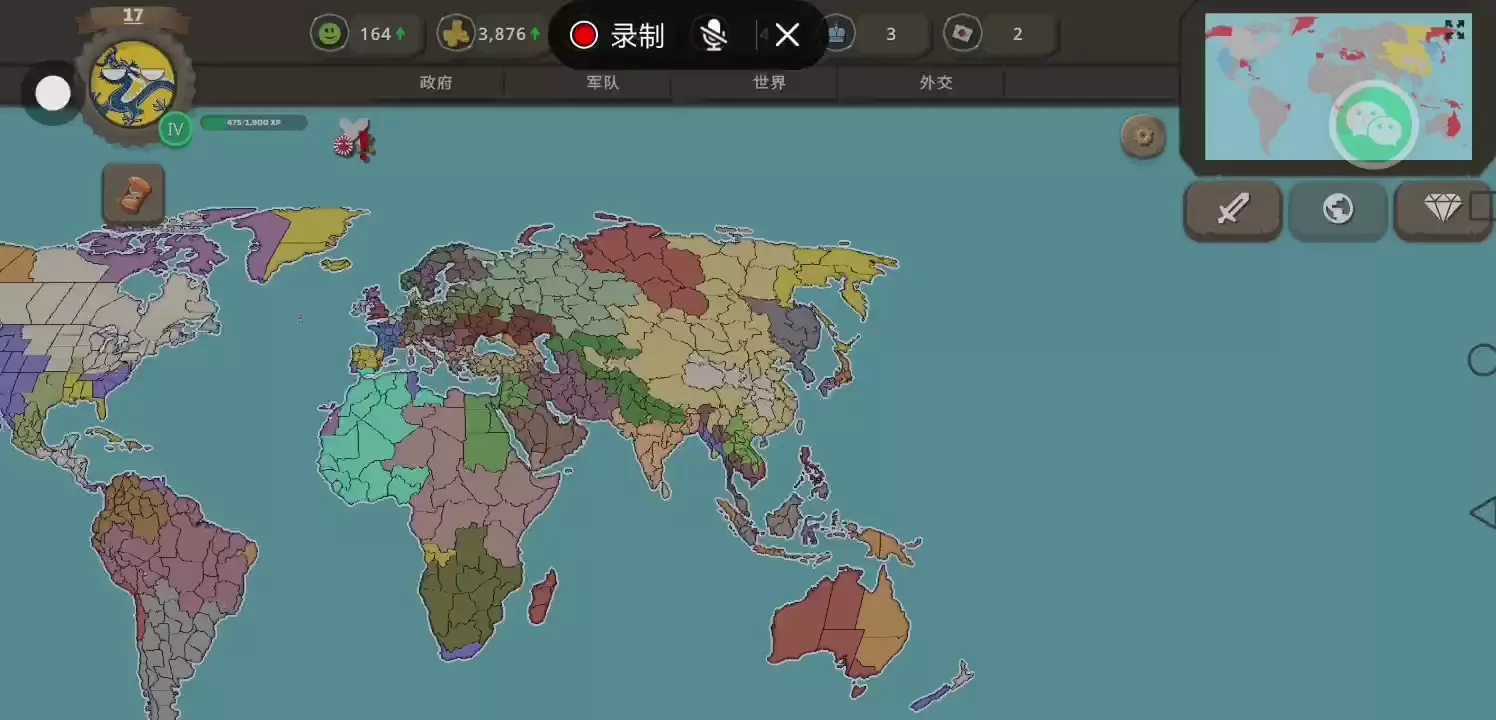The height and width of the screenshot is (720, 1496).
Task: Tap the diamond button
Action: coord(1442,210)
